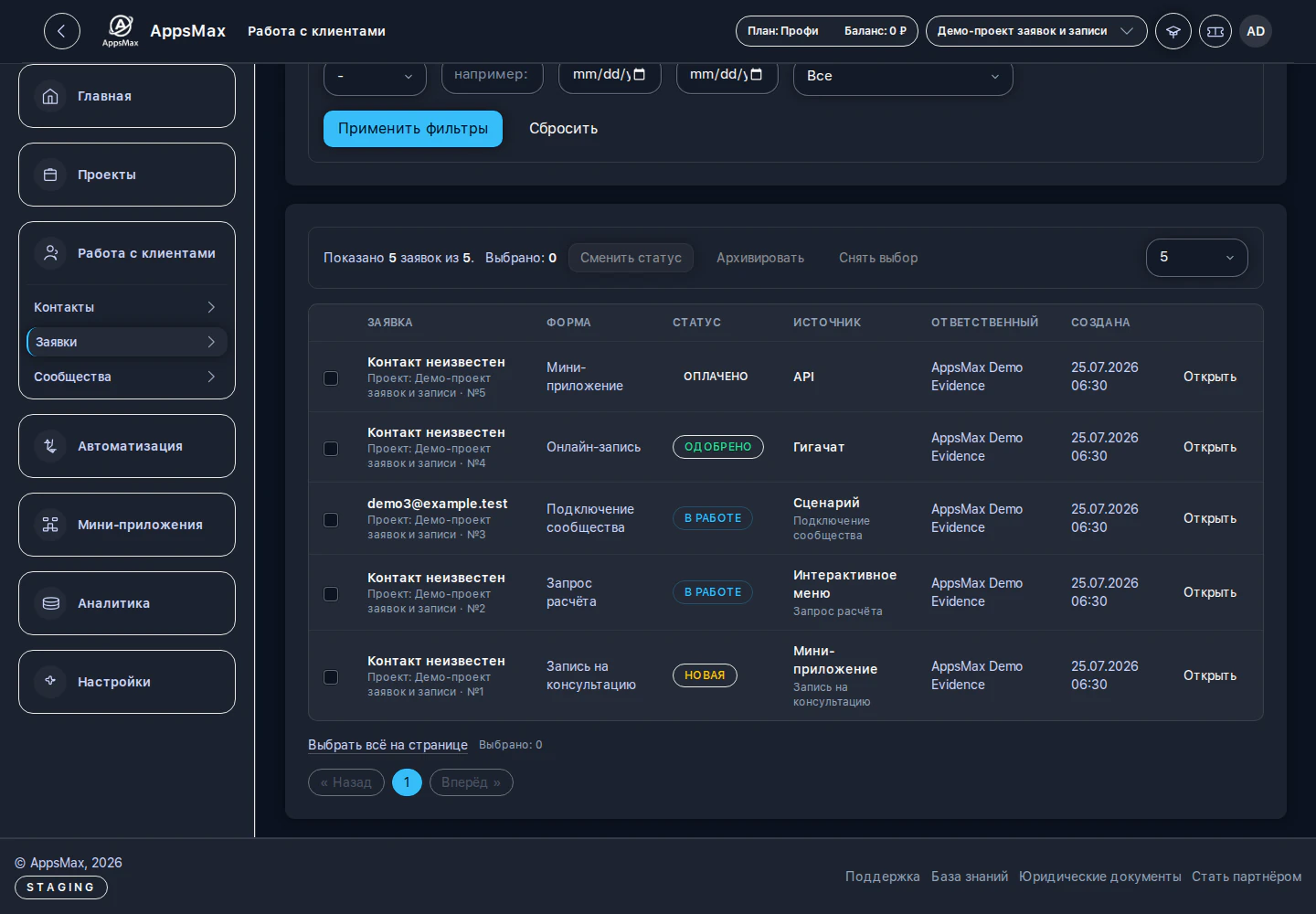
Task: Open calendar picker in first date field
Action: click(x=640, y=74)
